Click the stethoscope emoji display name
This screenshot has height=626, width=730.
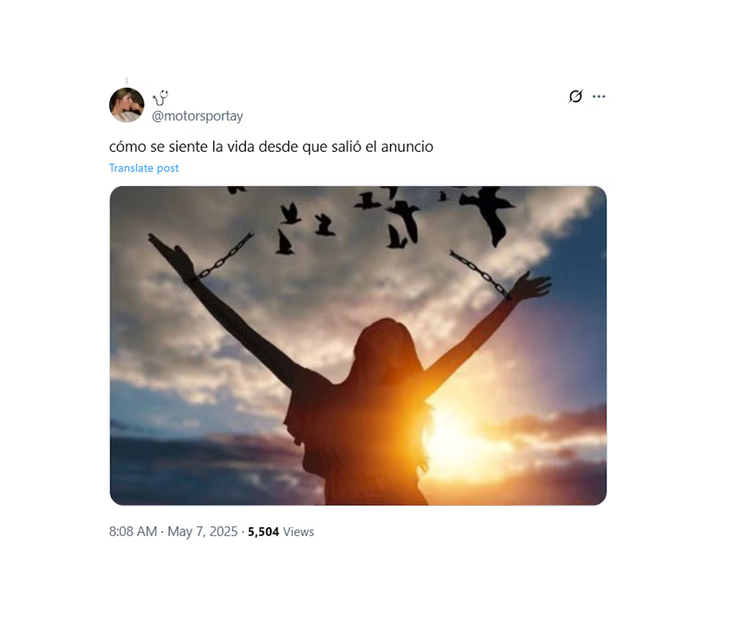161,98
